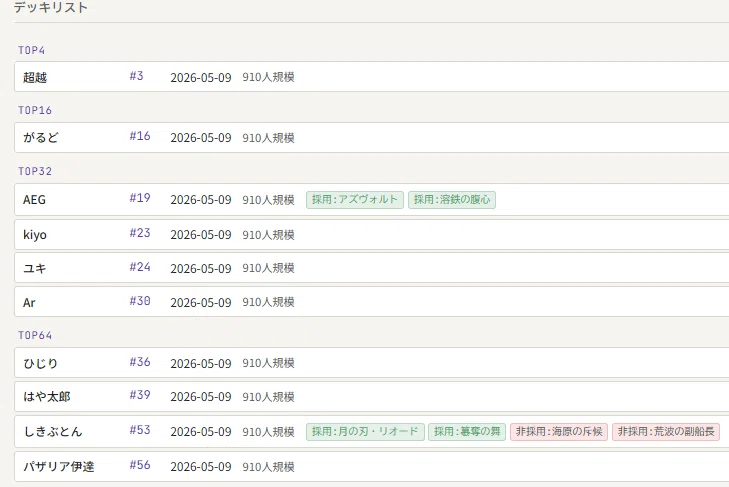Click rank #23 in kiyo row

140,233
